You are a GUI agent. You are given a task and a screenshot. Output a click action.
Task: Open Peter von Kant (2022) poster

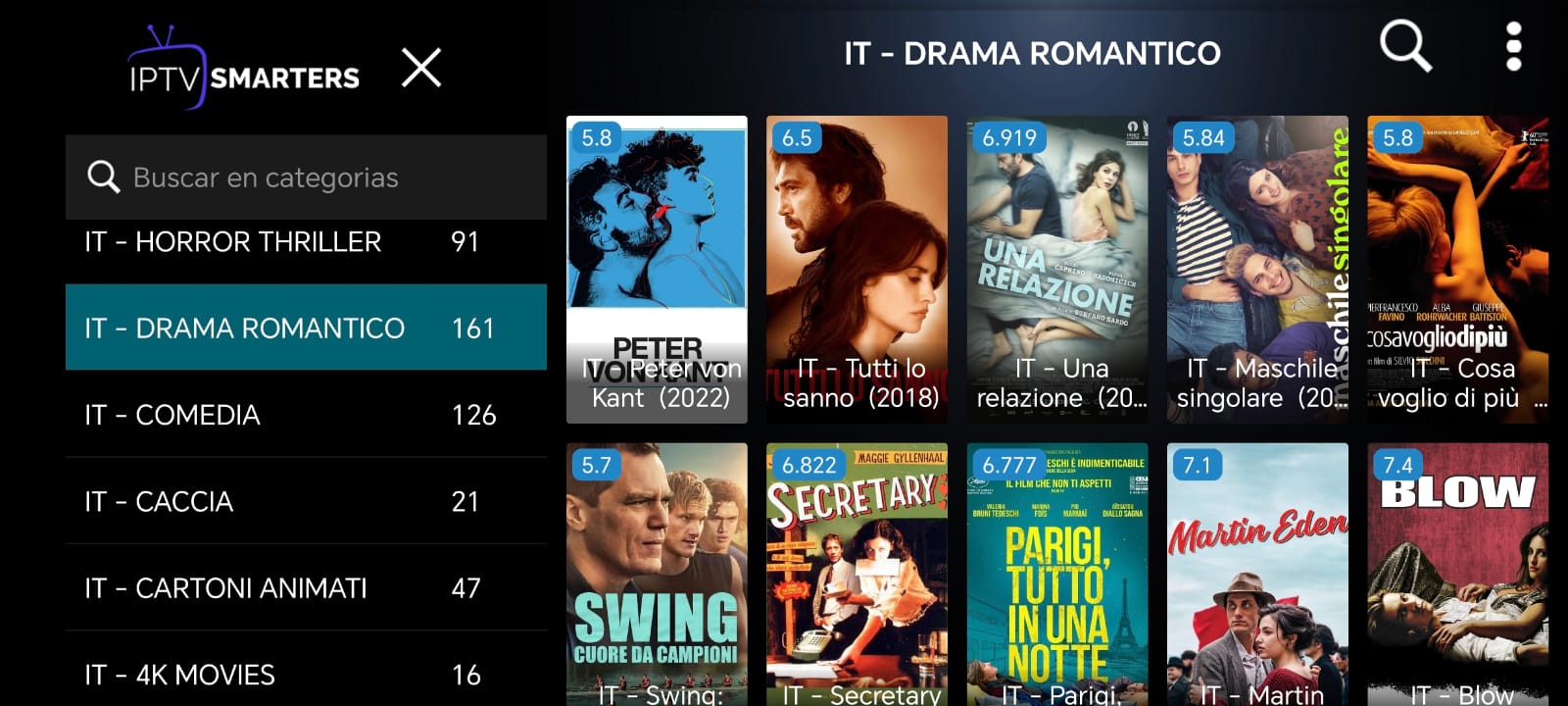point(657,270)
